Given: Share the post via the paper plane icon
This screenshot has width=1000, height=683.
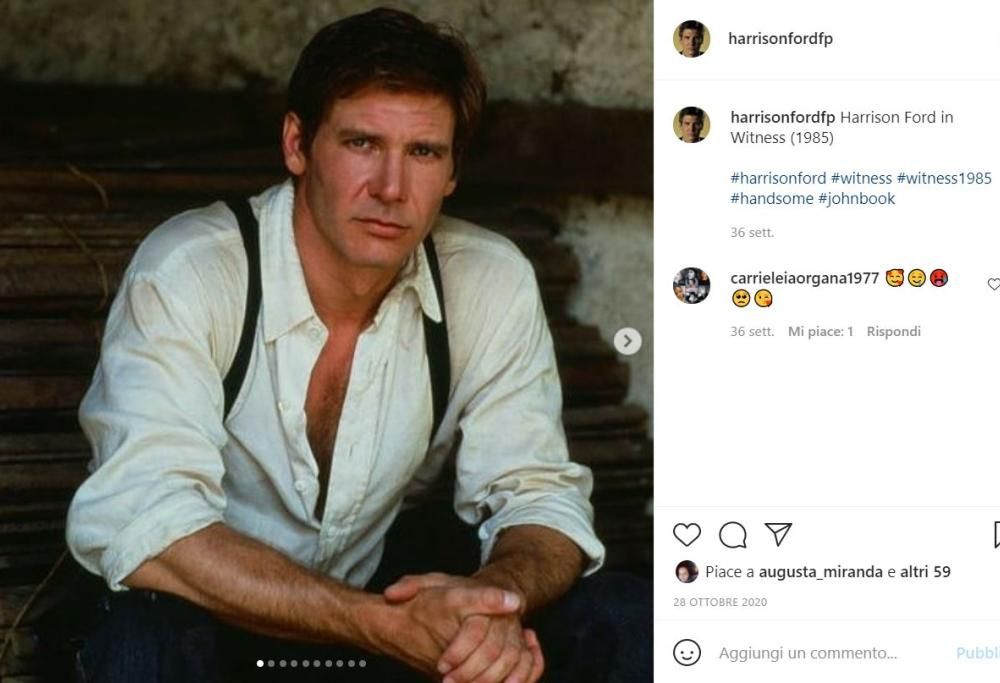Looking at the screenshot, I should (780, 535).
